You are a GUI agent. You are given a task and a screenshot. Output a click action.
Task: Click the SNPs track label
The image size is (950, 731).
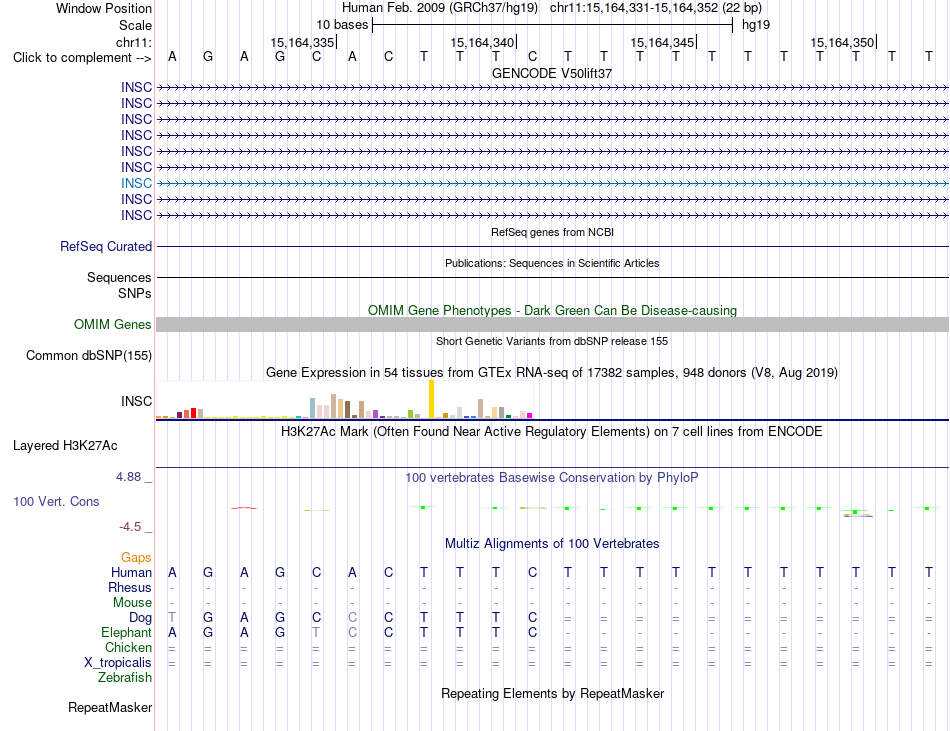click(135, 293)
